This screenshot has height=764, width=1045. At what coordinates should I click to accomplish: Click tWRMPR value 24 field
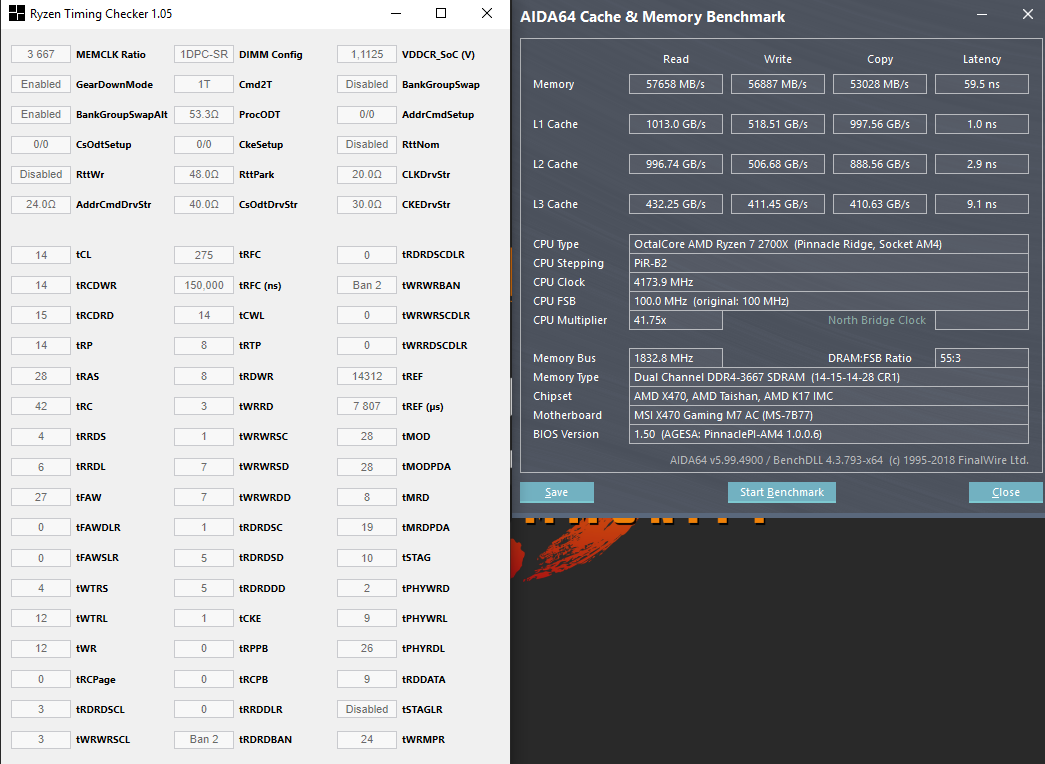(x=367, y=739)
